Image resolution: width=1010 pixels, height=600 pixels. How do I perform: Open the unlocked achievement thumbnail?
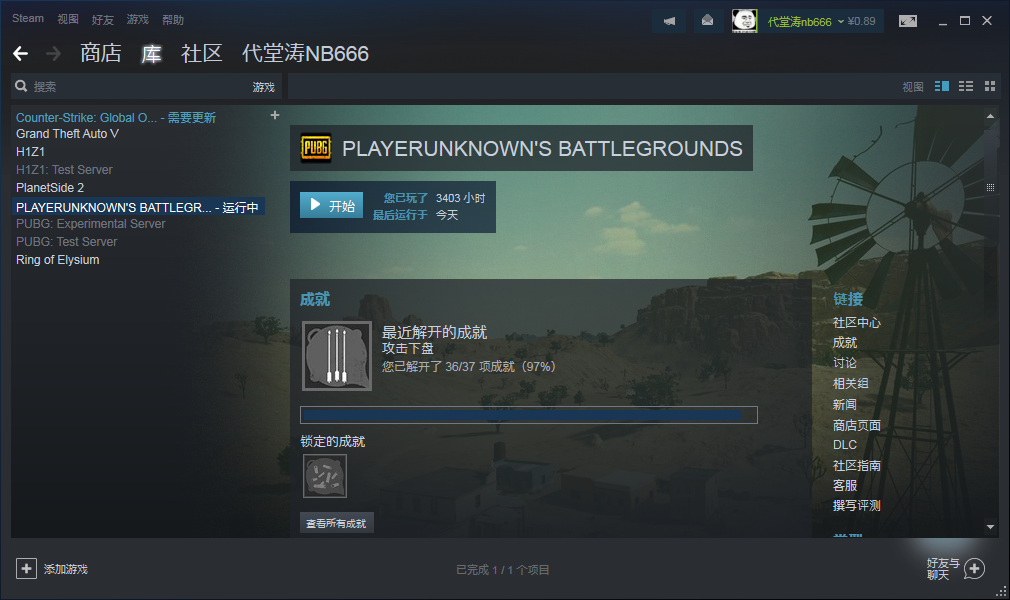click(337, 356)
